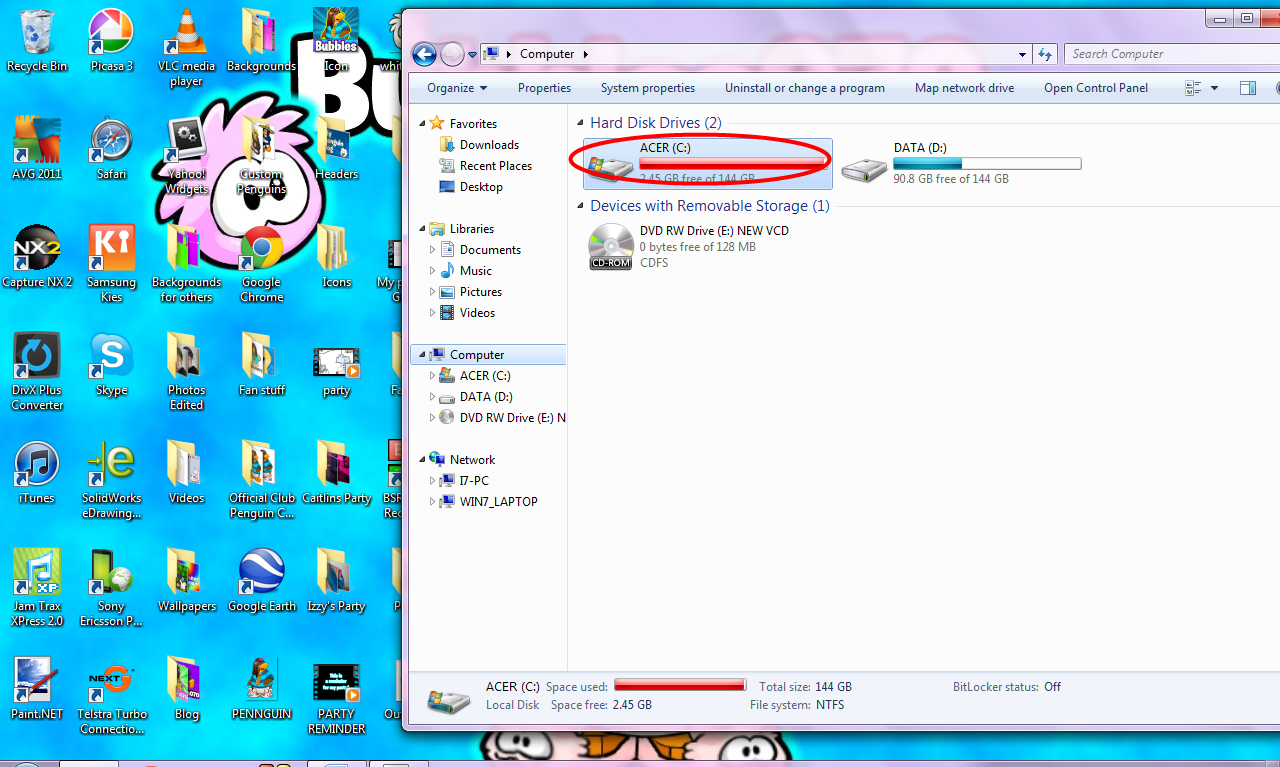Click the Search Computer field
Screen dimensions: 1280x767
(1170, 54)
